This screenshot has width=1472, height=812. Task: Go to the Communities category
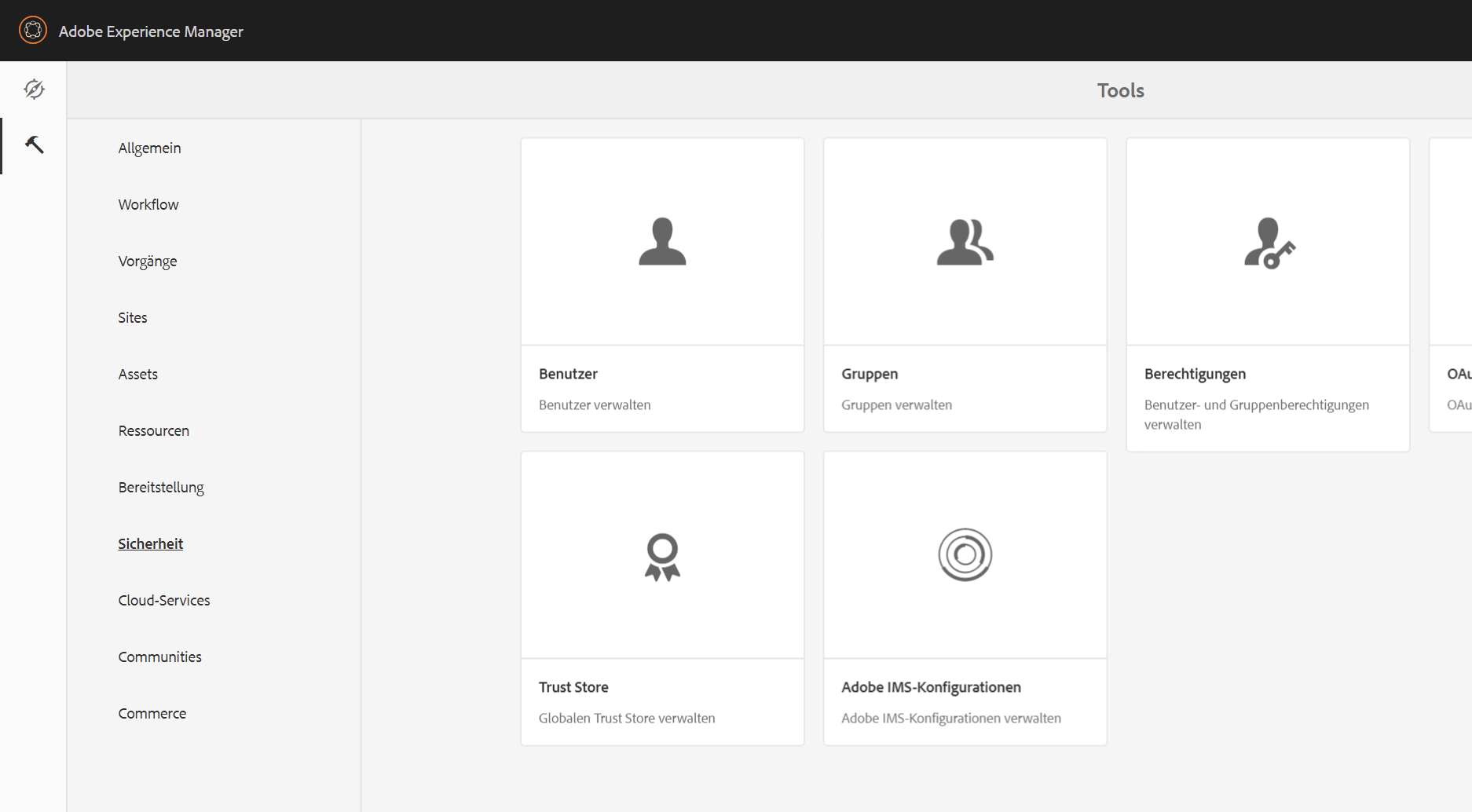click(160, 657)
